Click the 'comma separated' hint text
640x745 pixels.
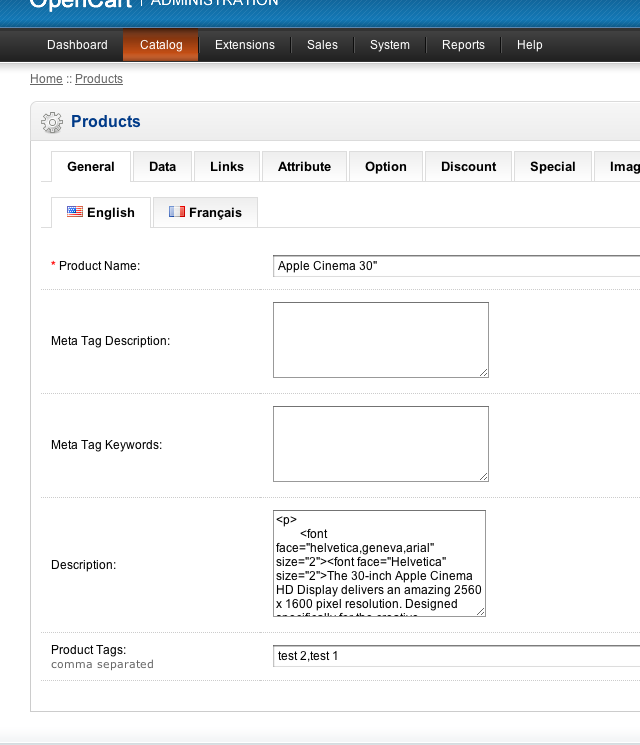pos(102,664)
